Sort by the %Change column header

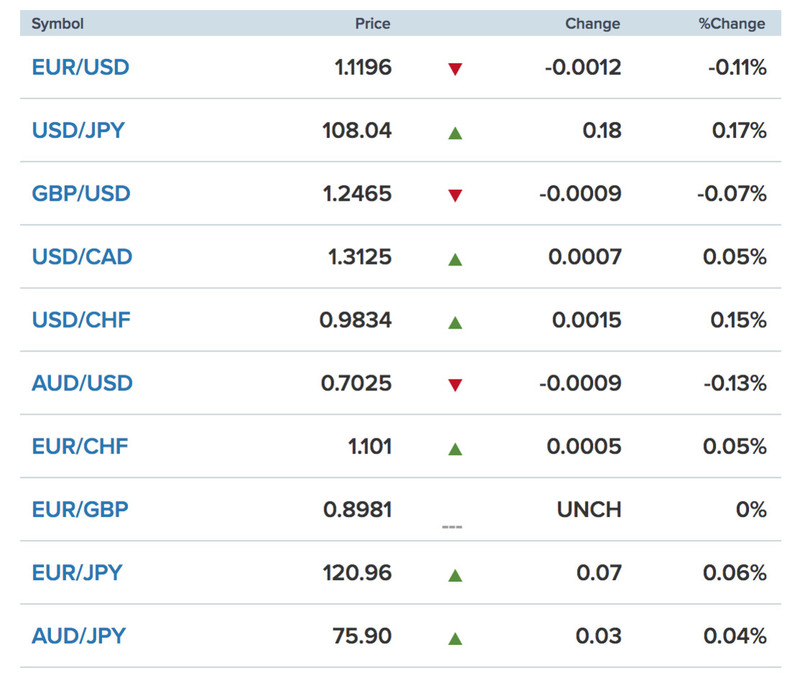click(732, 24)
